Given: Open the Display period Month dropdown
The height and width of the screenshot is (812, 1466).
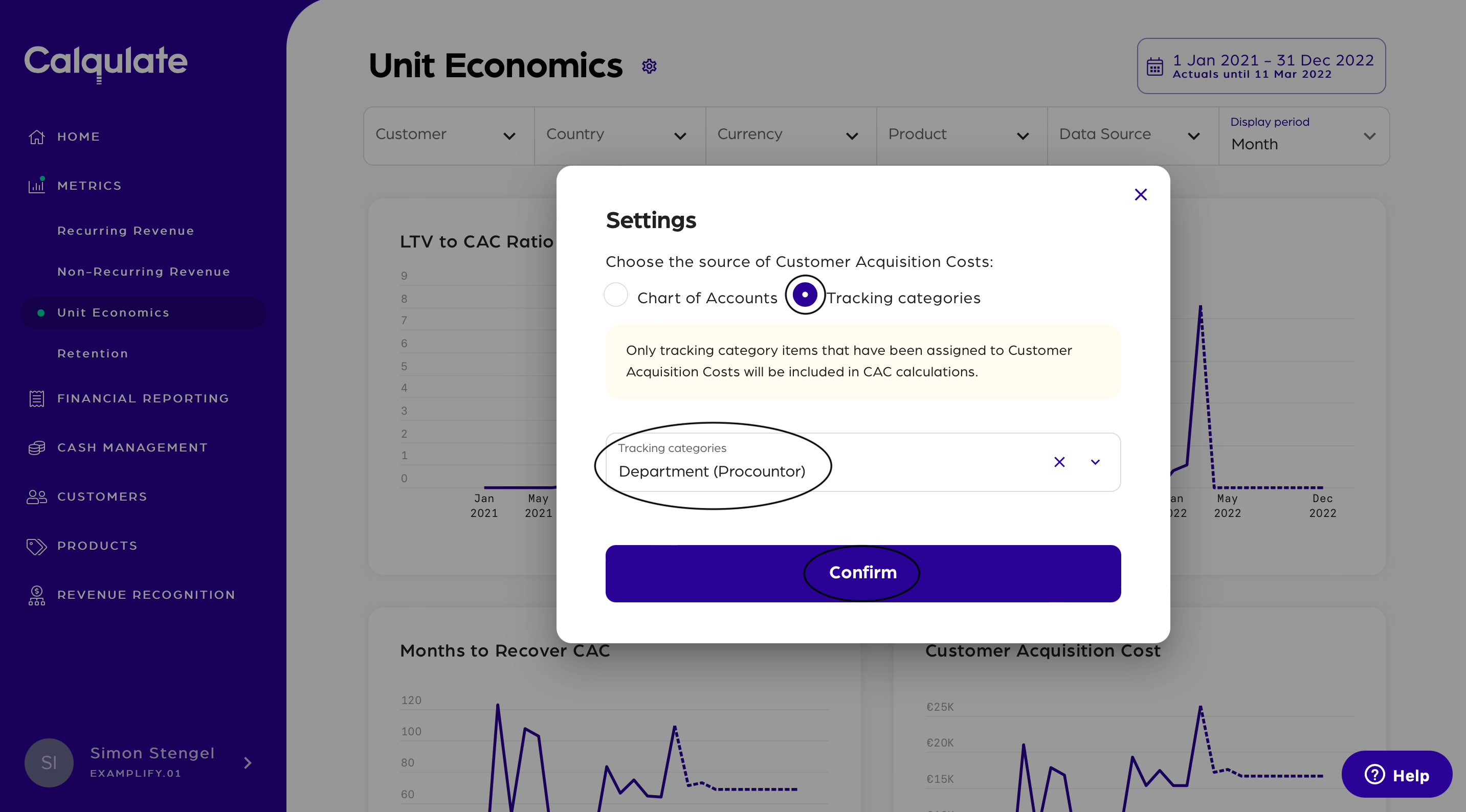Looking at the screenshot, I should (x=1303, y=136).
